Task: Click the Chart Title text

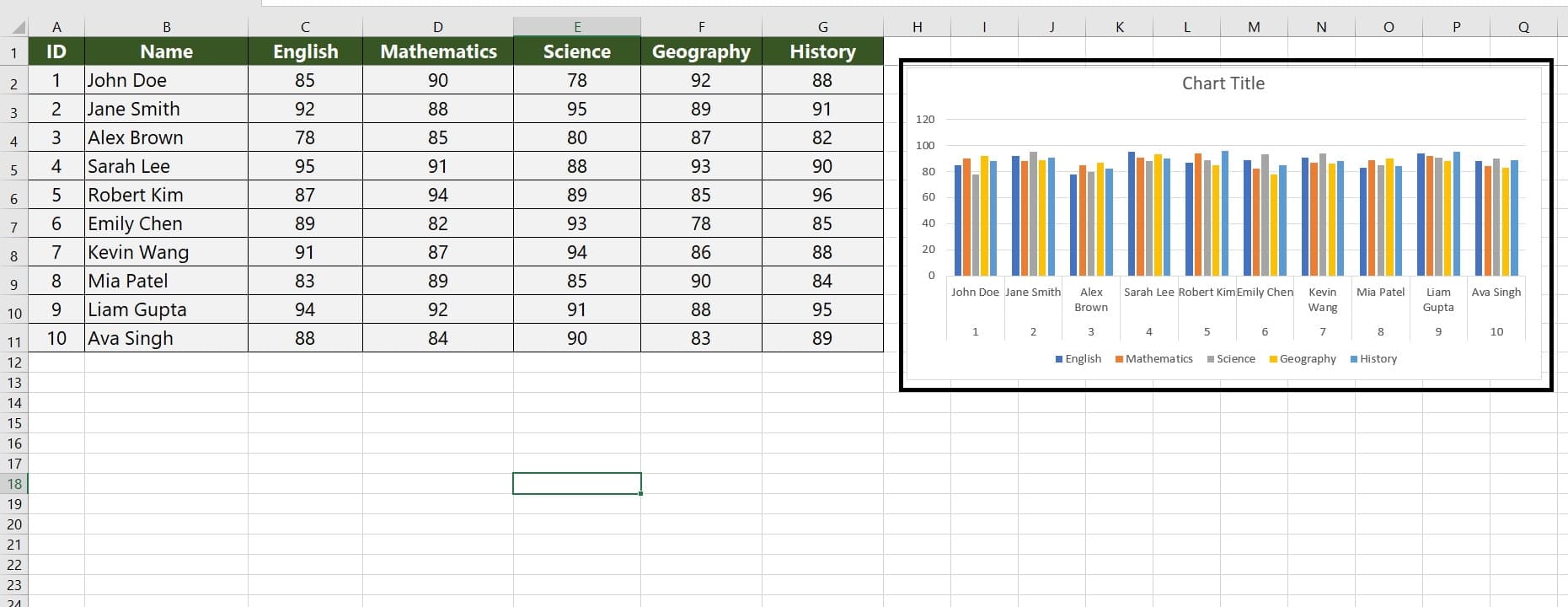Action: tap(1223, 83)
